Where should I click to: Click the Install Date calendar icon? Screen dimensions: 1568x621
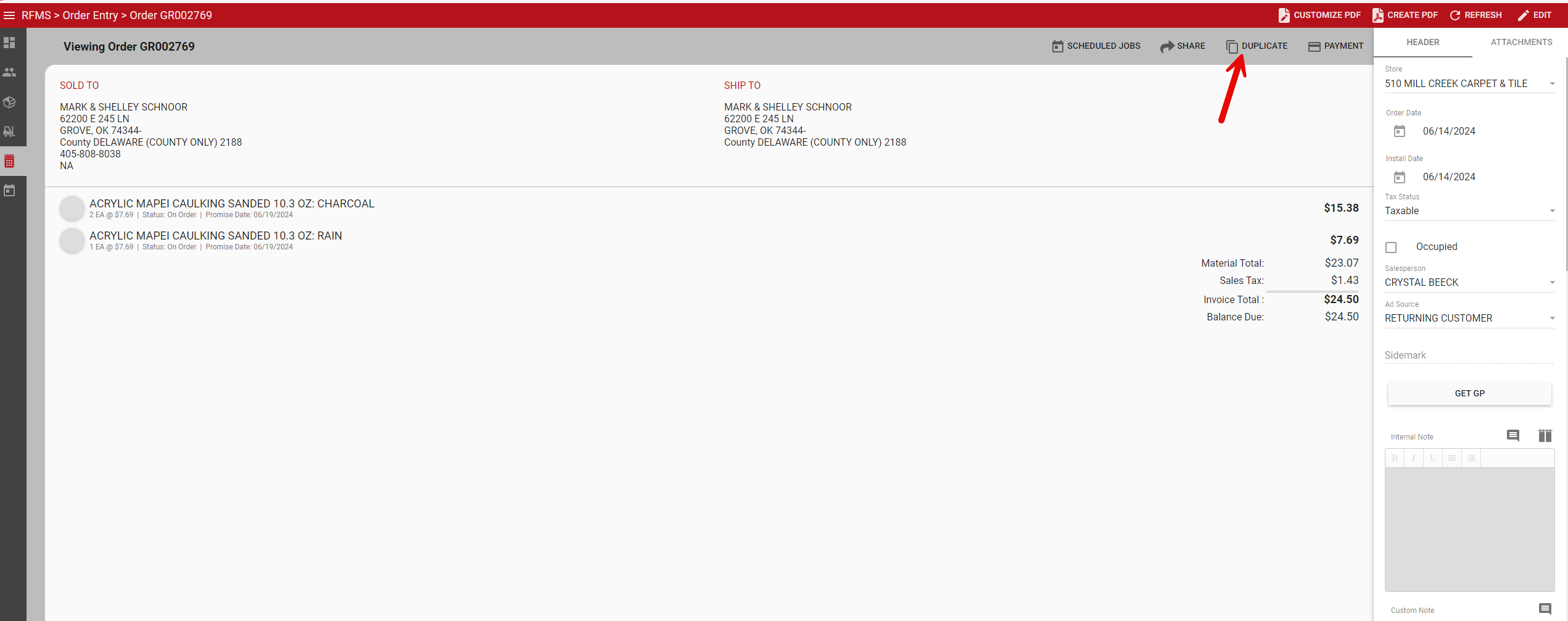click(x=1400, y=177)
